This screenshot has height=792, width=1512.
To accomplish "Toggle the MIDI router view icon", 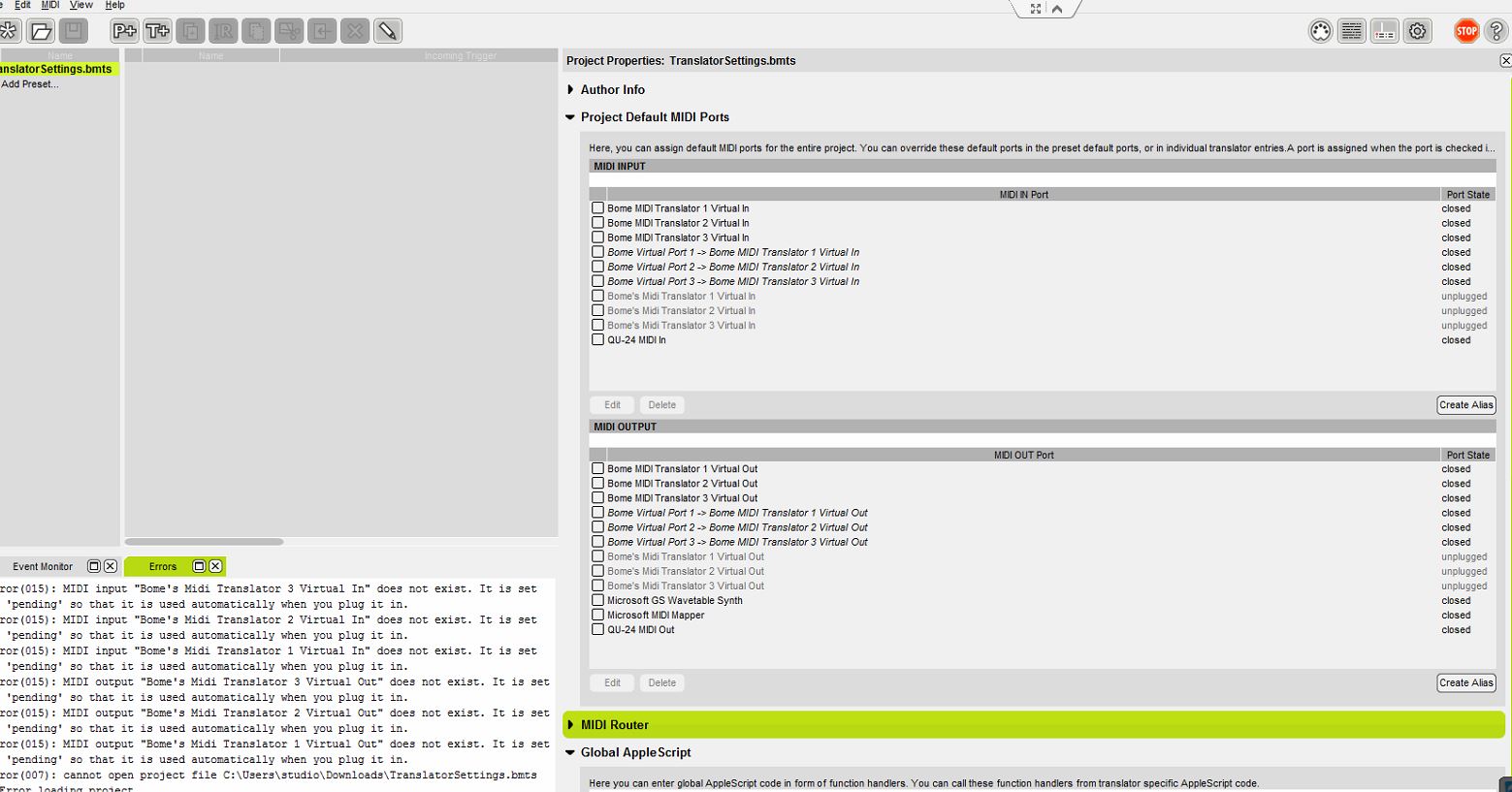I will (x=1385, y=31).
